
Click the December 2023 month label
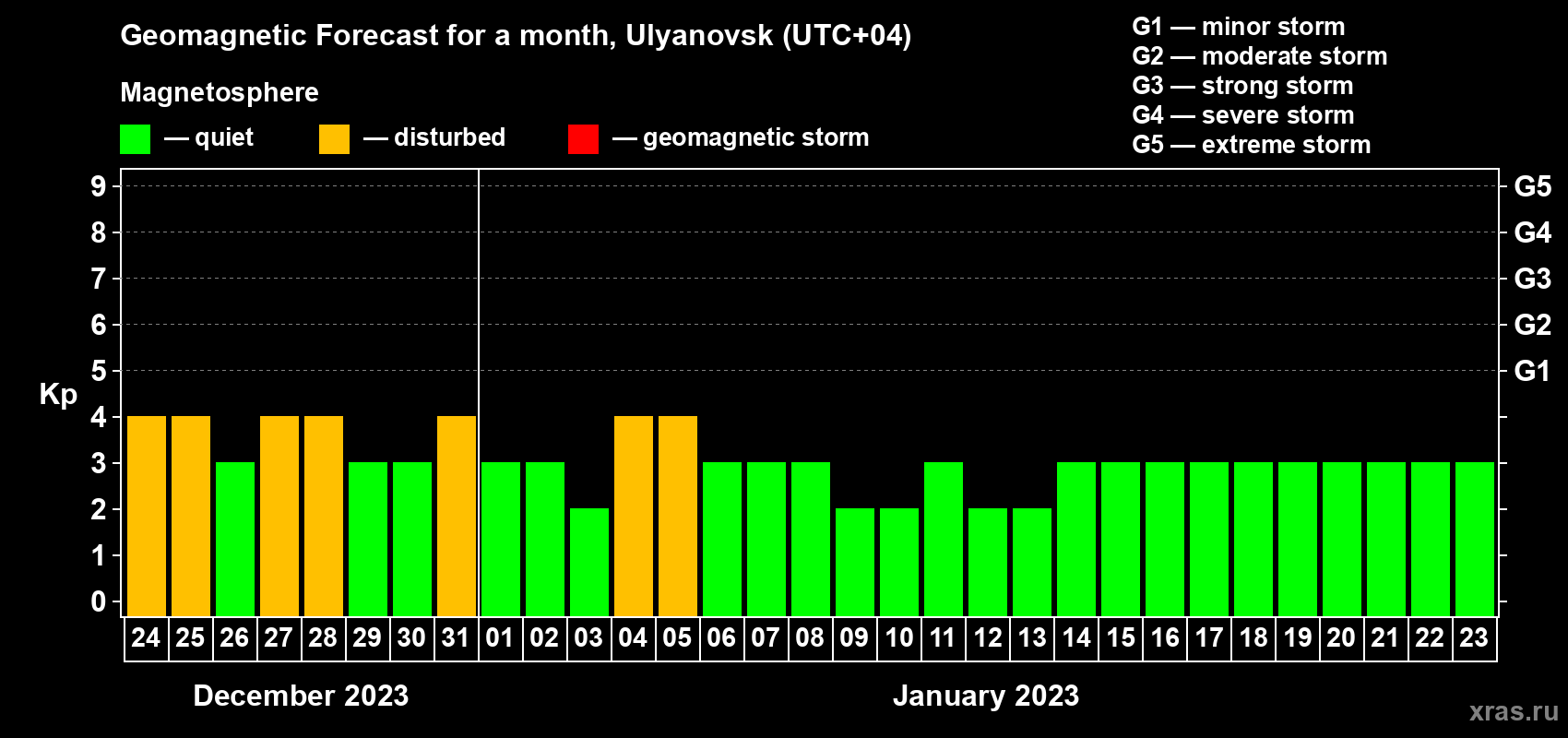pos(301,696)
